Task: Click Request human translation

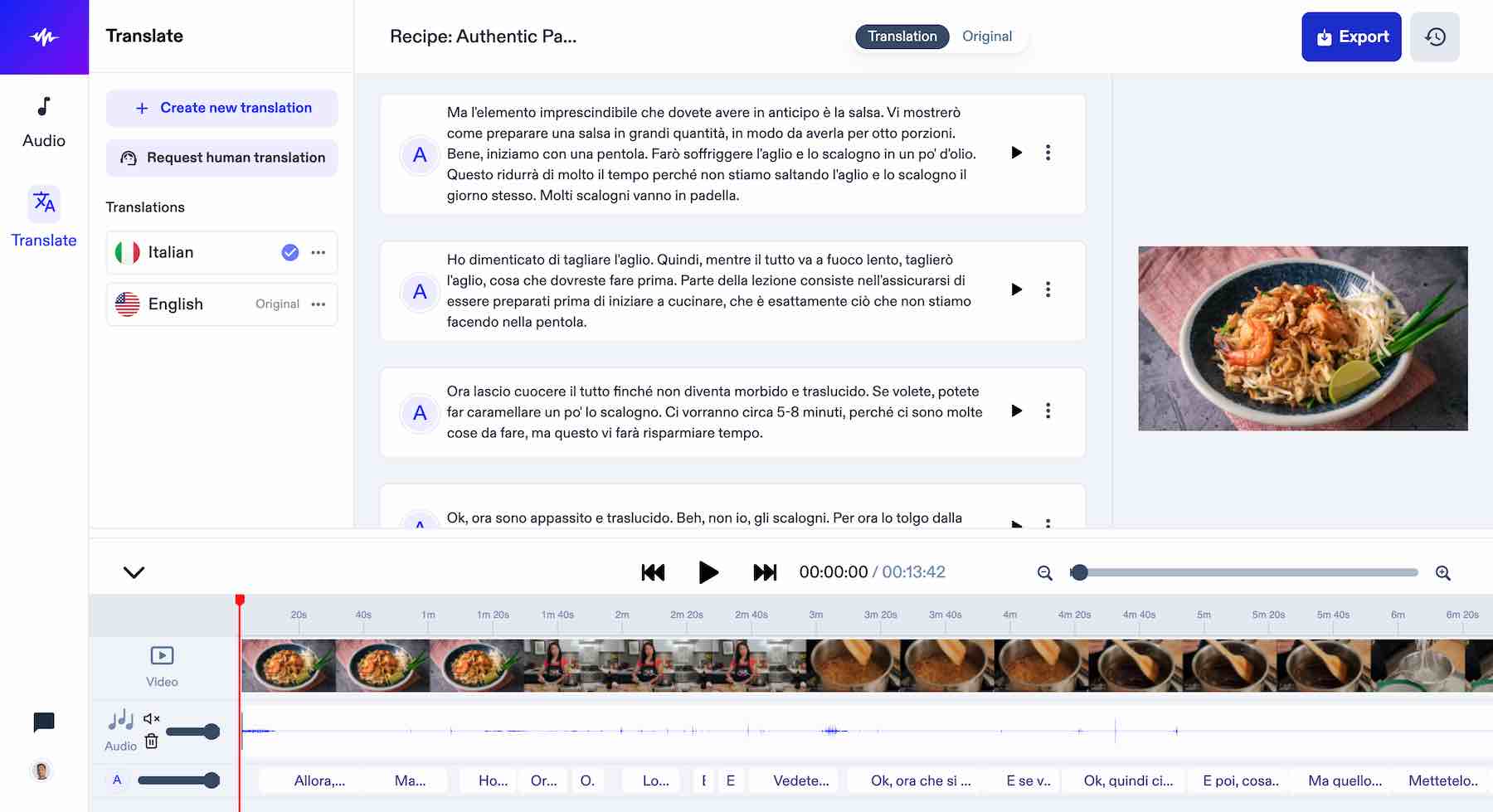Action: tap(221, 158)
